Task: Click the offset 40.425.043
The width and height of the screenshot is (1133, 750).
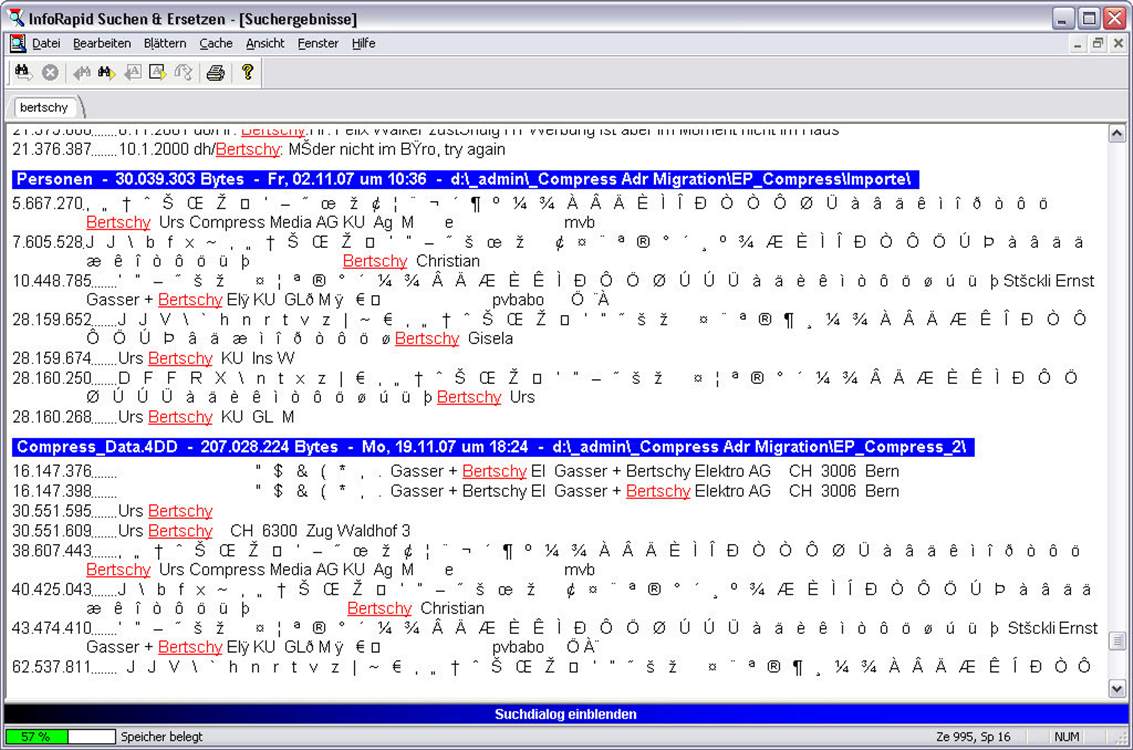Action: [x=52, y=590]
